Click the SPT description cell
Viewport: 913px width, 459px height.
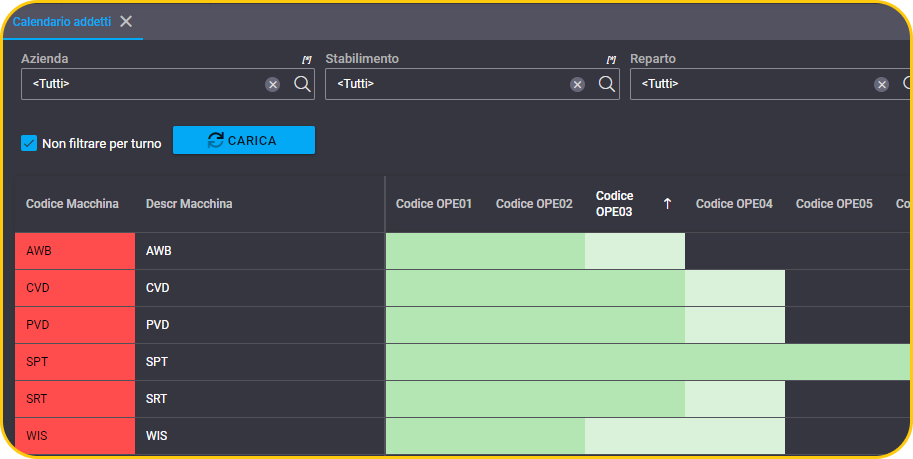pos(260,362)
